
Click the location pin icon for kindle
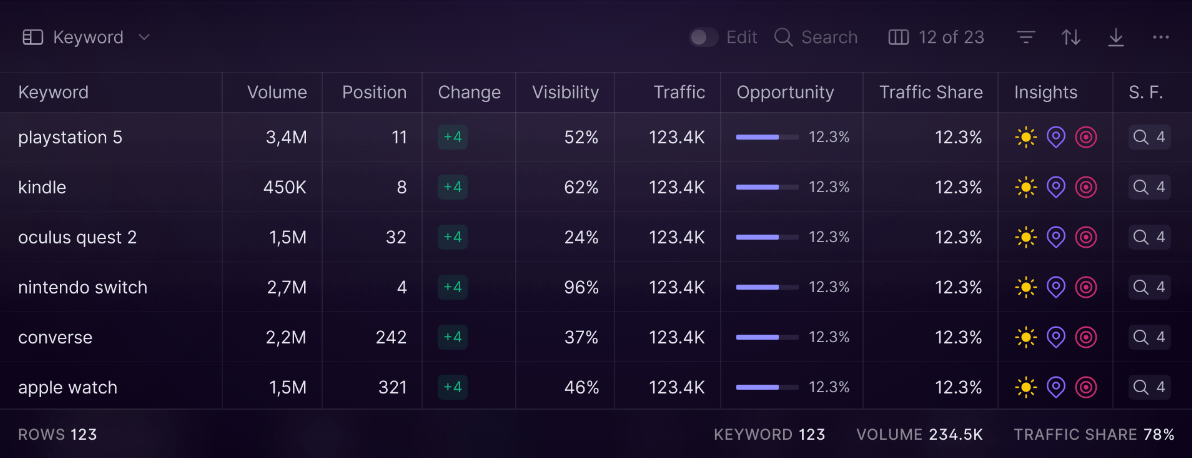[1056, 187]
